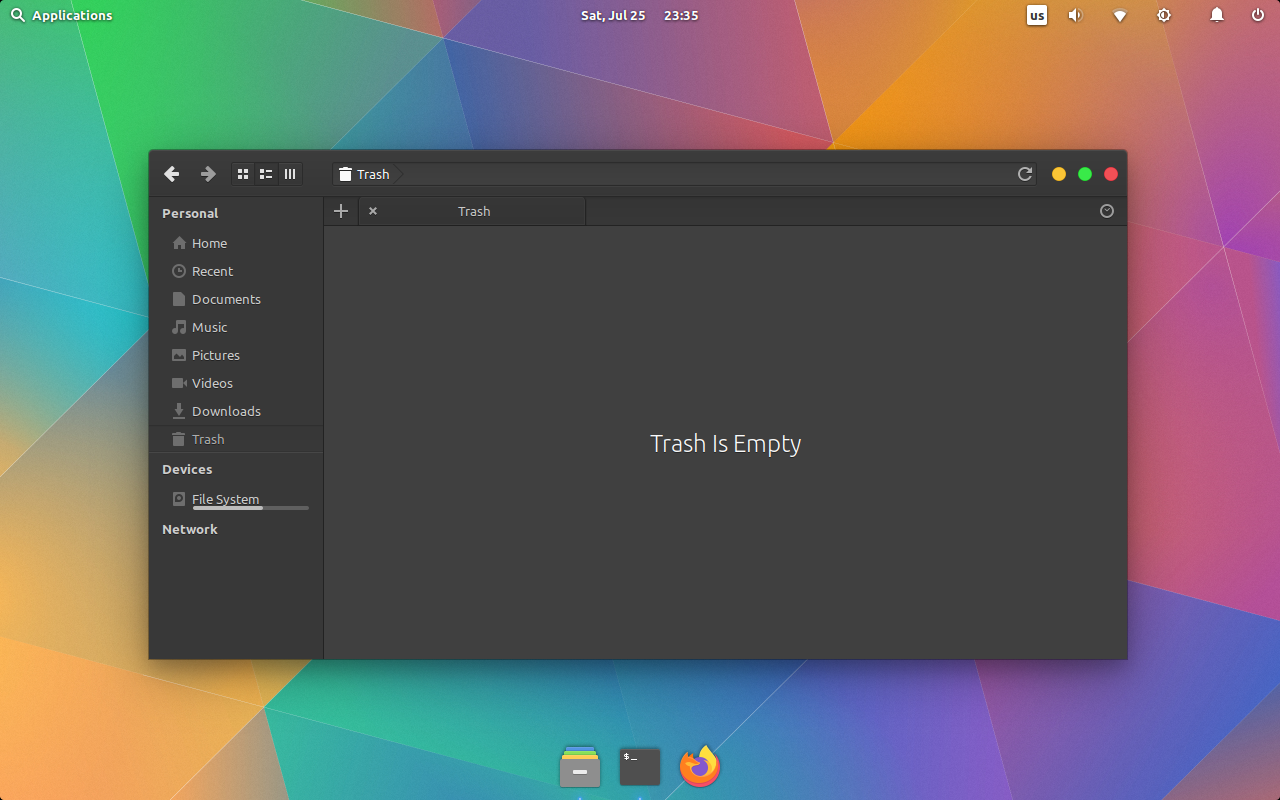Open Music folder in sidebar
This screenshot has height=800, width=1280.
pyautogui.click(x=236, y=327)
